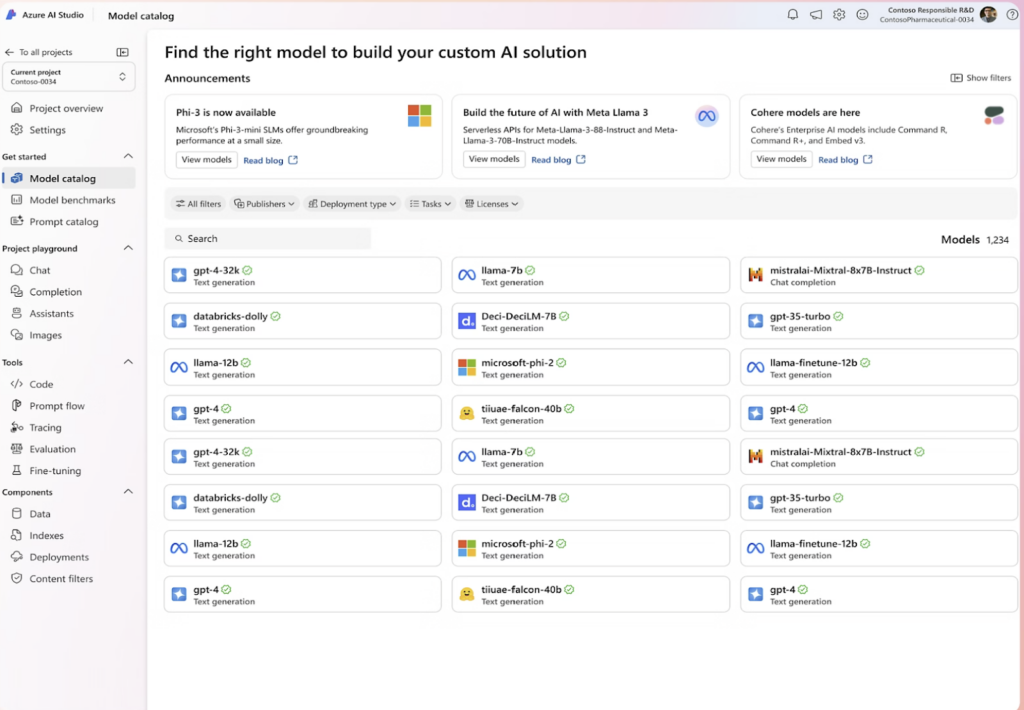Open the Current project switcher dropdown

(x=69, y=76)
